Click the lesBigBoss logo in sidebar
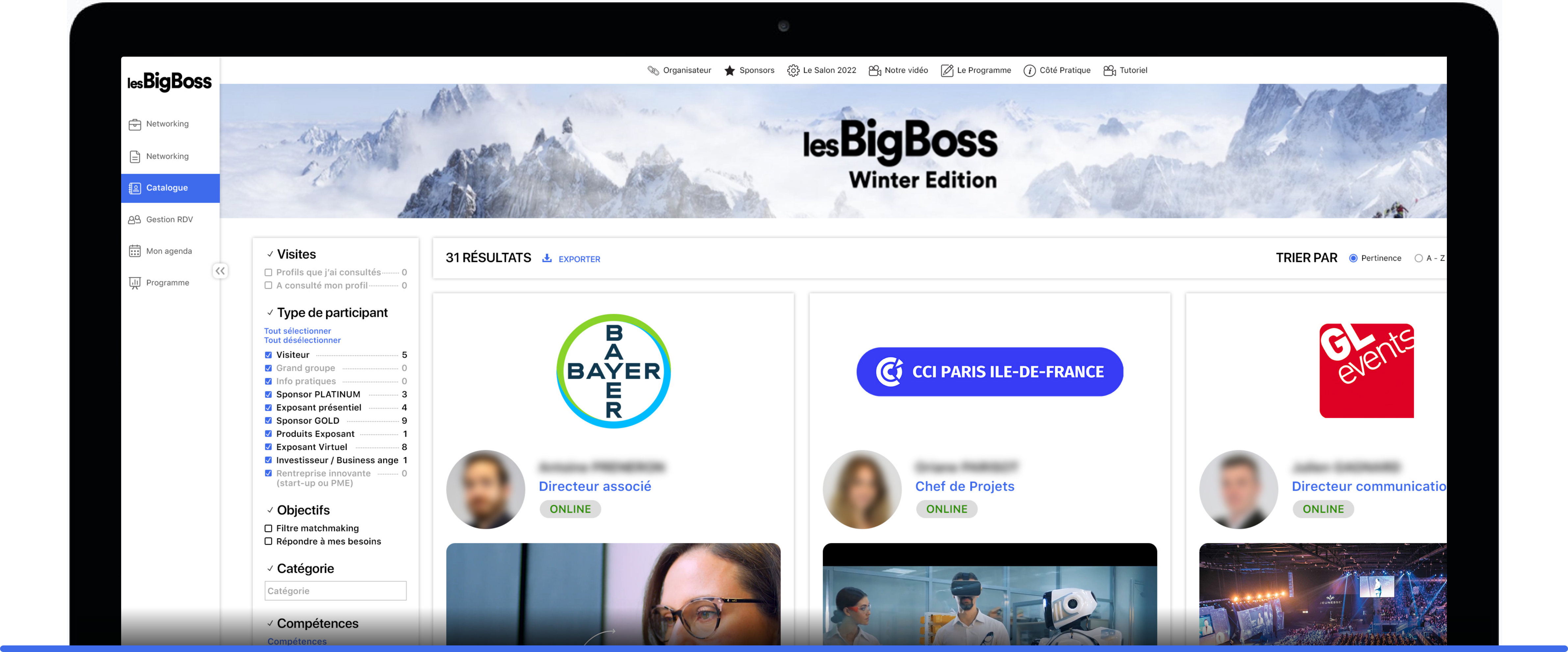This screenshot has height=652, width=1568. 169,81
